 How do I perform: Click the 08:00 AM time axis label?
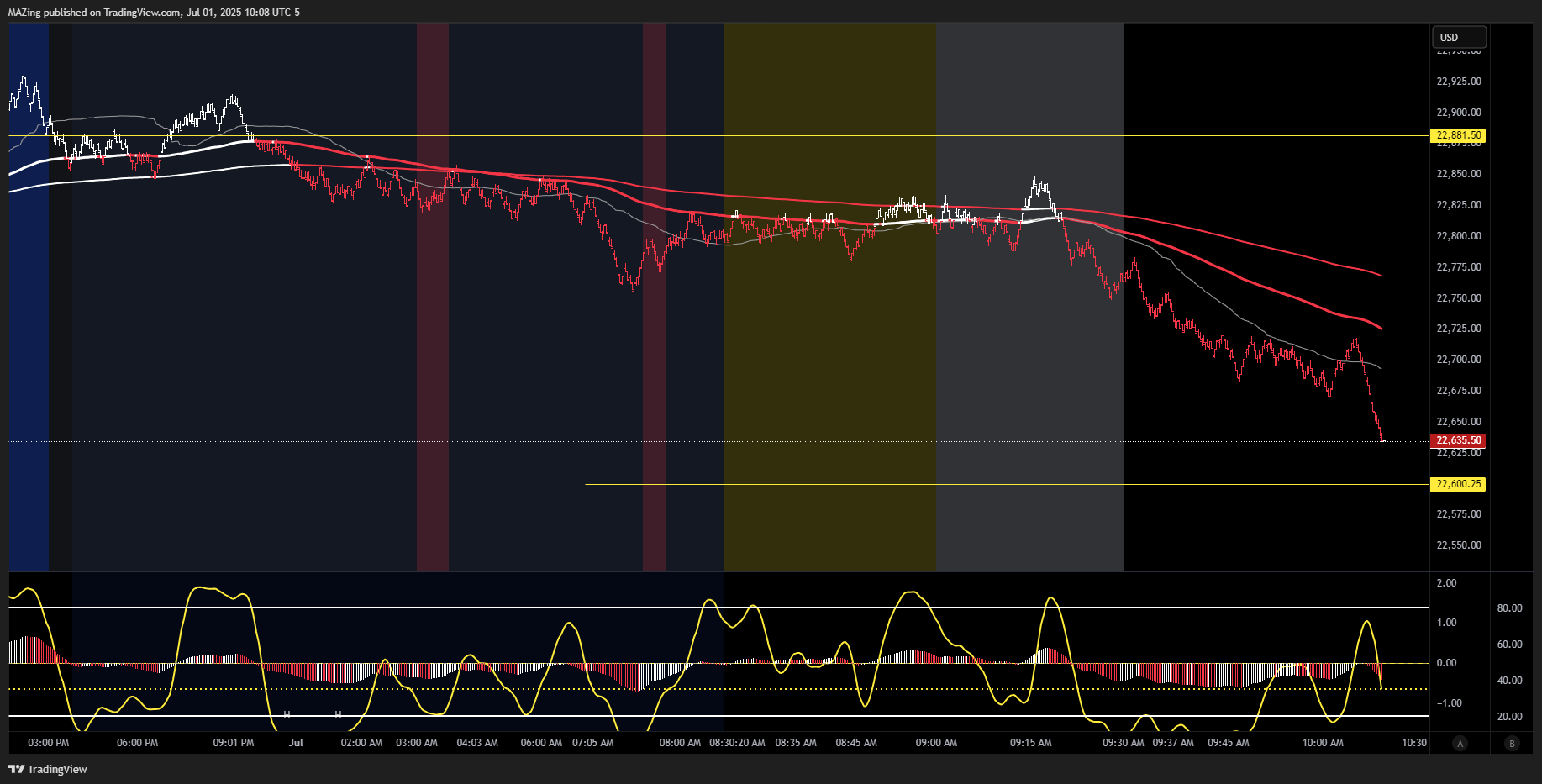680,743
